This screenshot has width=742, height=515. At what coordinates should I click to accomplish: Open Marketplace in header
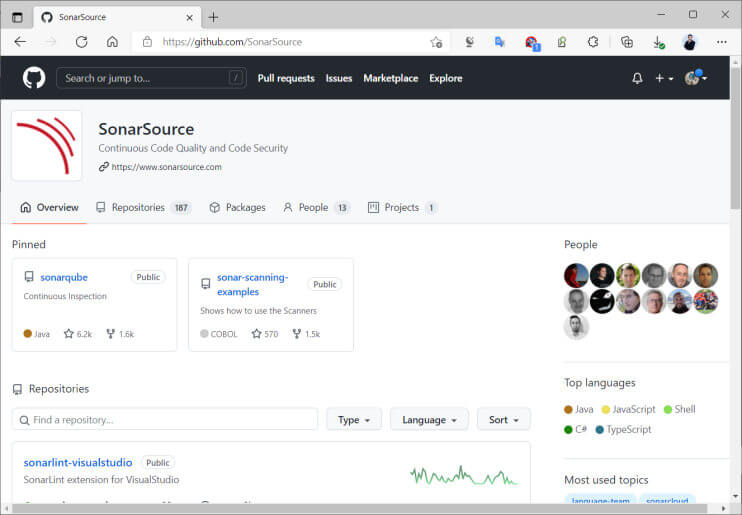point(390,78)
